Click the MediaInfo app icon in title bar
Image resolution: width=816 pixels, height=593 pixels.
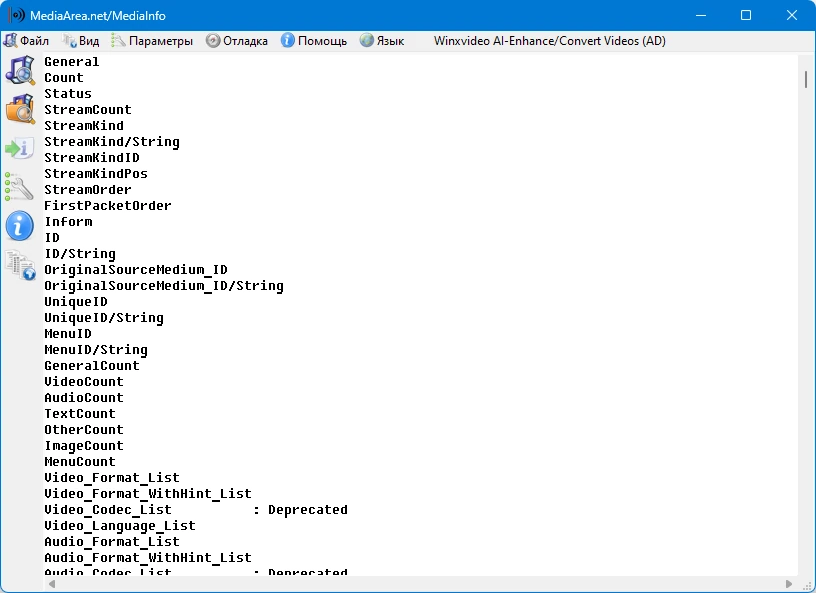point(17,15)
